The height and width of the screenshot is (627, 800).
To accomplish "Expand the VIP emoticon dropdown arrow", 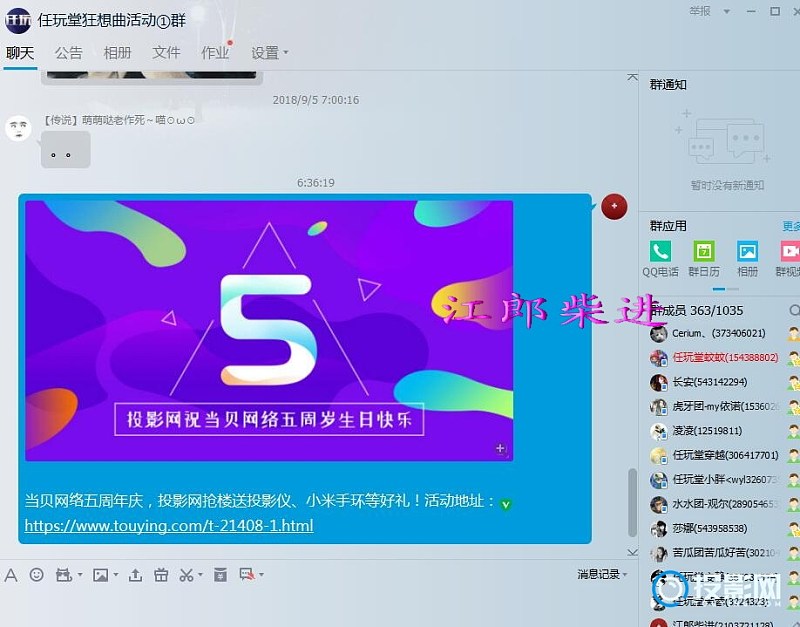I will point(80,575).
